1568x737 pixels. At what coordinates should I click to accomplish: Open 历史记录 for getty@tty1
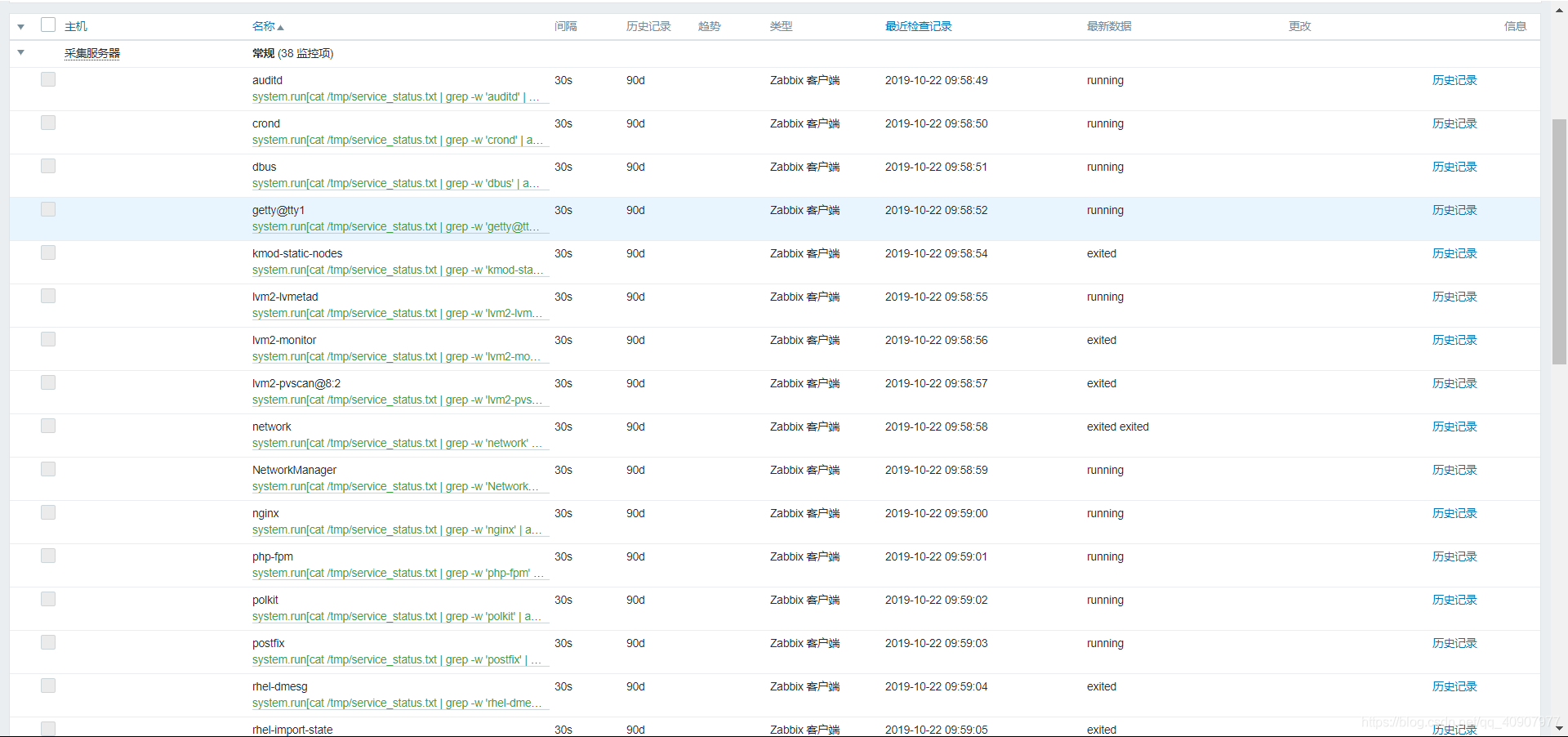tap(1454, 210)
